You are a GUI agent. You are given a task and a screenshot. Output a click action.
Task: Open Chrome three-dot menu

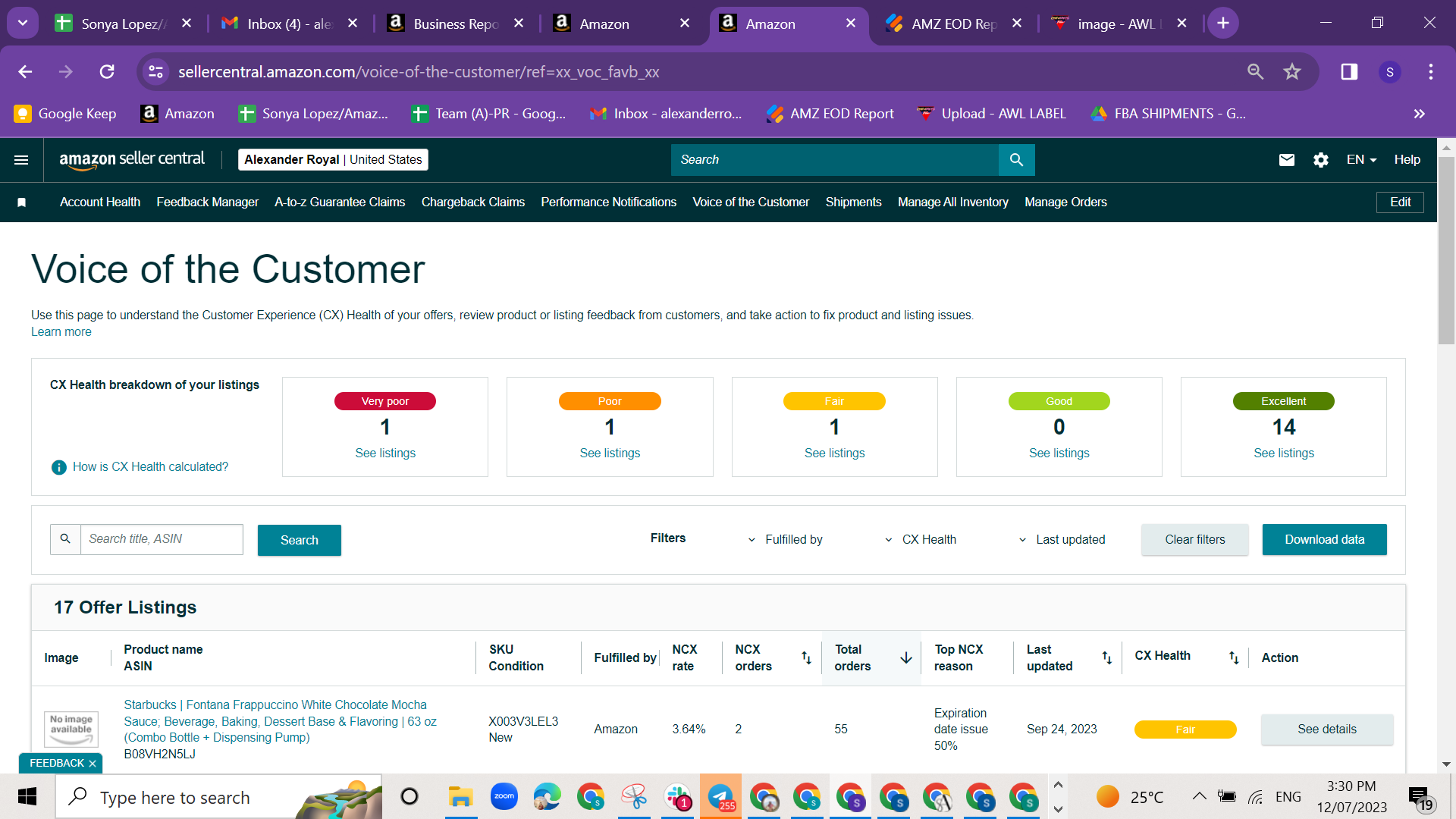point(1431,71)
